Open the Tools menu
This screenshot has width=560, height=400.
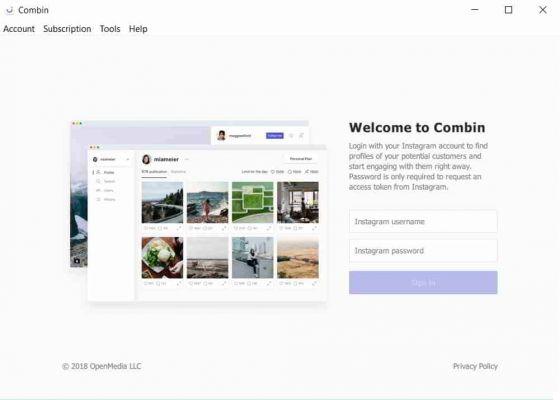tap(110, 29)
